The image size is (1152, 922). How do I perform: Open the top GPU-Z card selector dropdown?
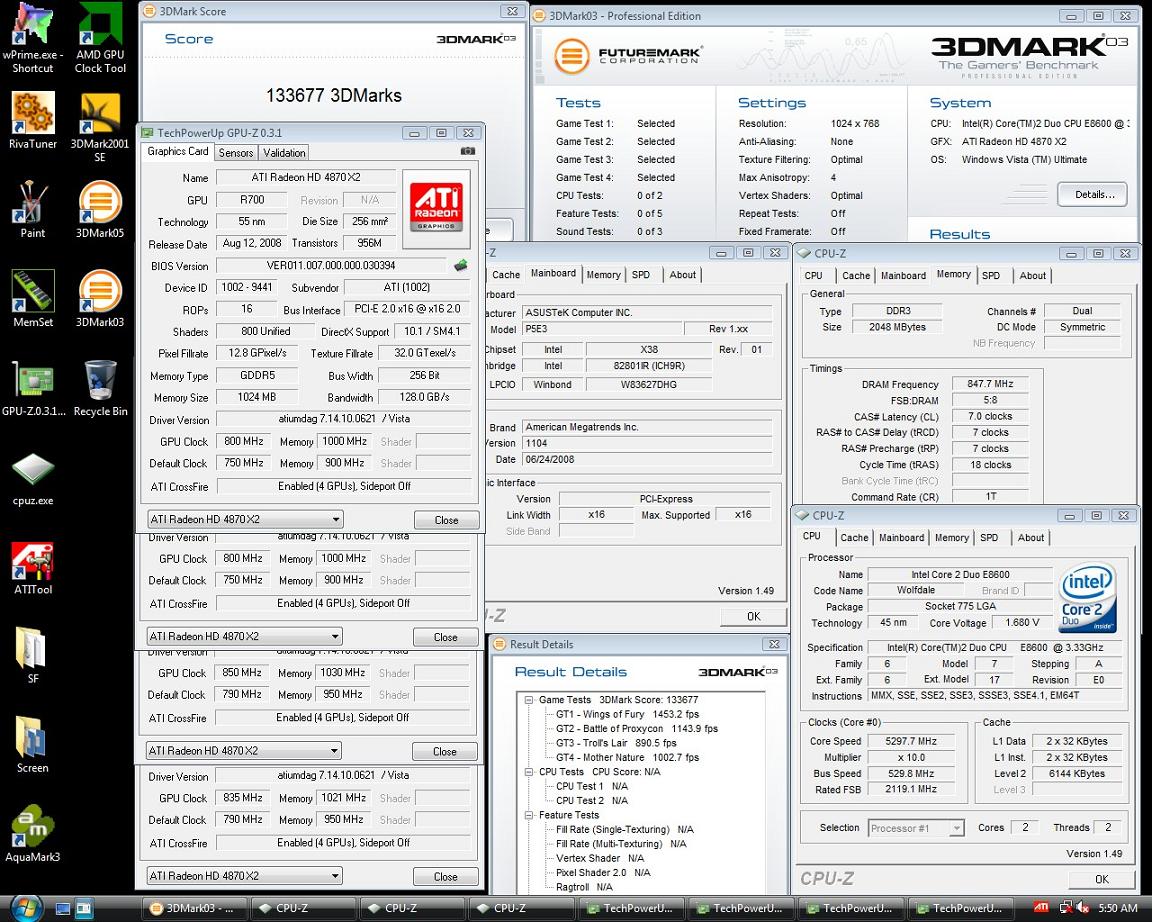click(x=245, y=519)
